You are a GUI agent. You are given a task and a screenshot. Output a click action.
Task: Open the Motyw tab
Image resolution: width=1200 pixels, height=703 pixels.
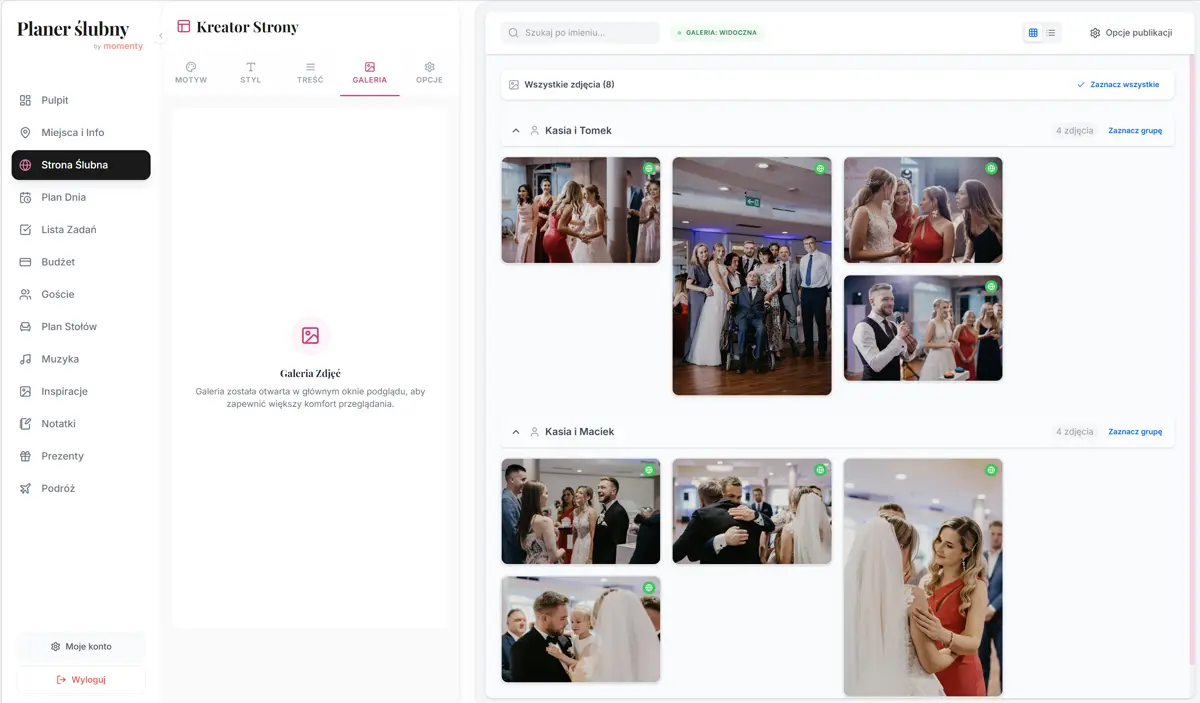tap(191, 73)
